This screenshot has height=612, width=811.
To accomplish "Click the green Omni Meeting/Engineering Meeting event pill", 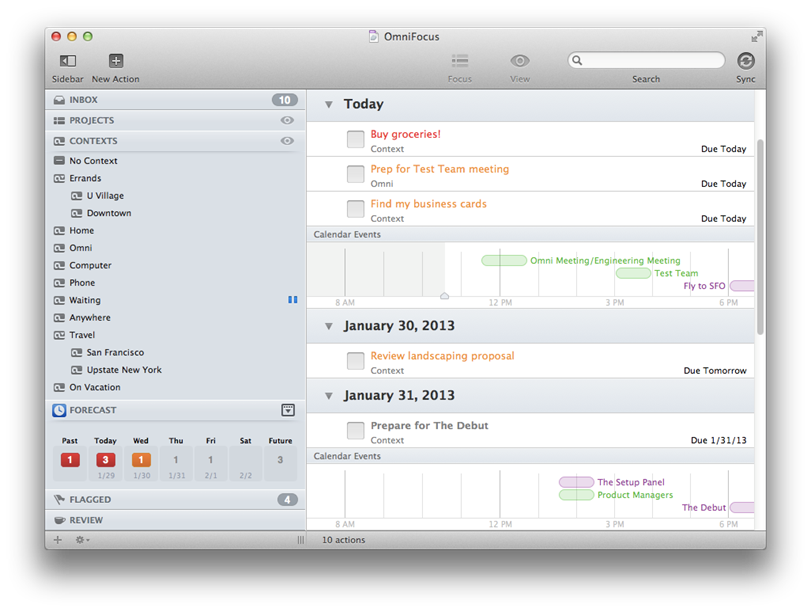I will click(504, 260).
